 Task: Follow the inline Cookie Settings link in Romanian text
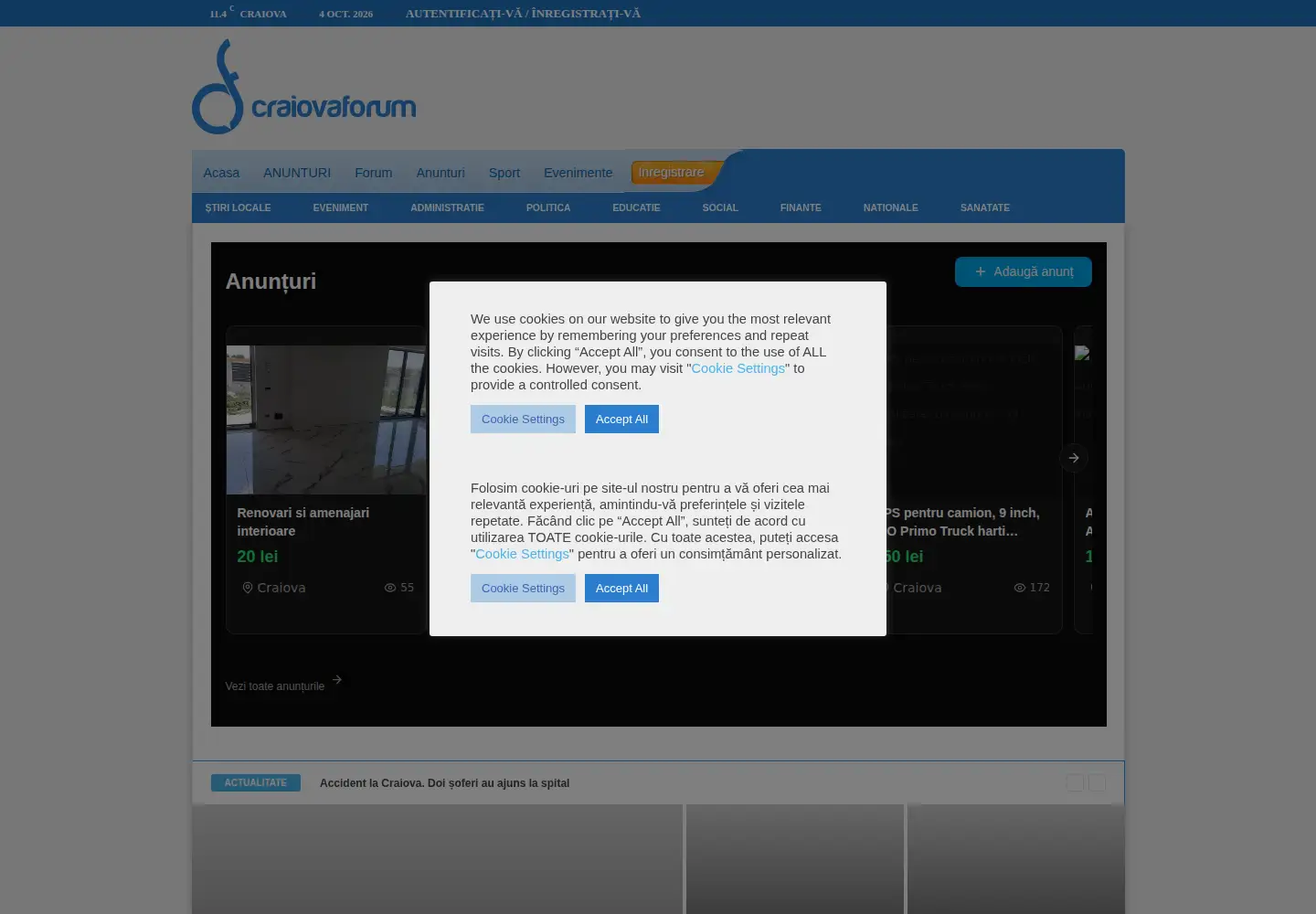coord(522,554)
